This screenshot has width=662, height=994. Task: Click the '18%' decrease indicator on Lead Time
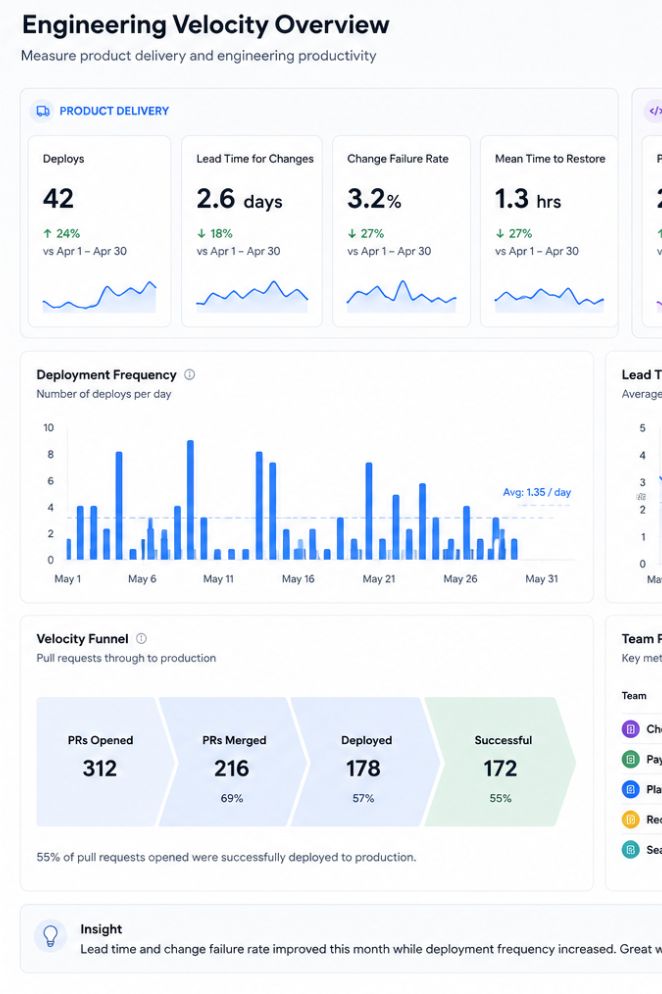[214, 233]
